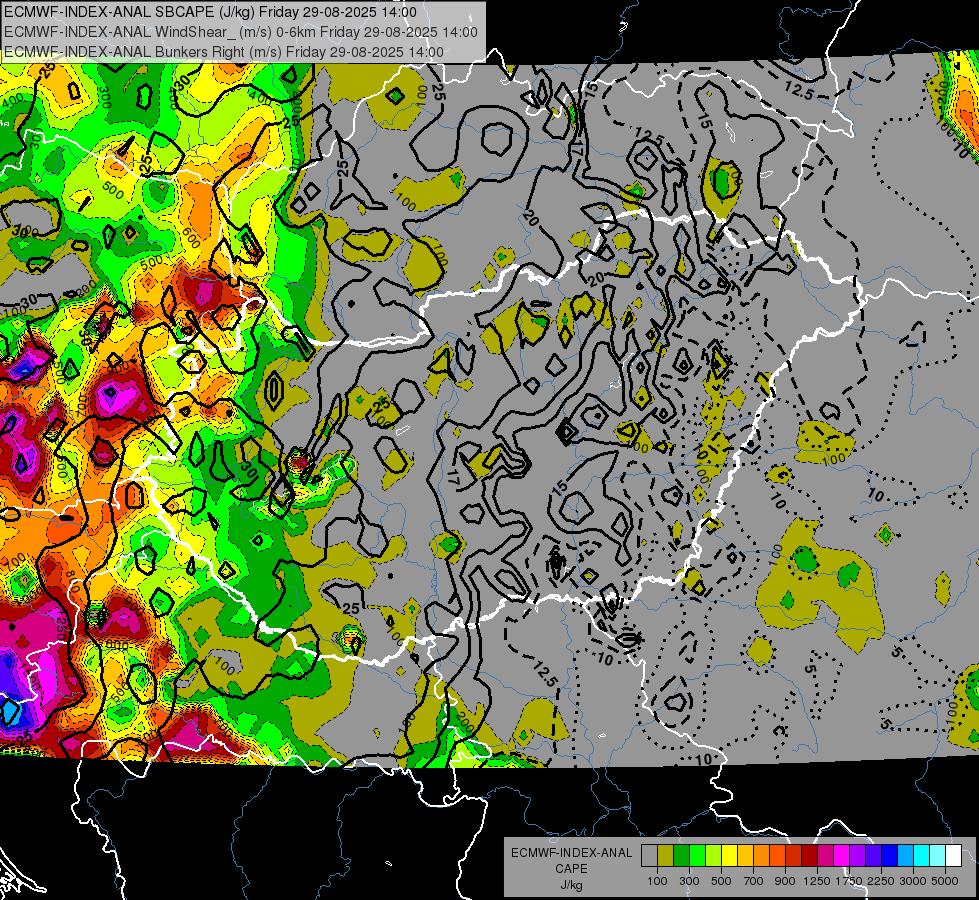The height and width of the screenshot is (900, 979).
Task: Click the legend label 1250
Action: [x=817, y=881]
